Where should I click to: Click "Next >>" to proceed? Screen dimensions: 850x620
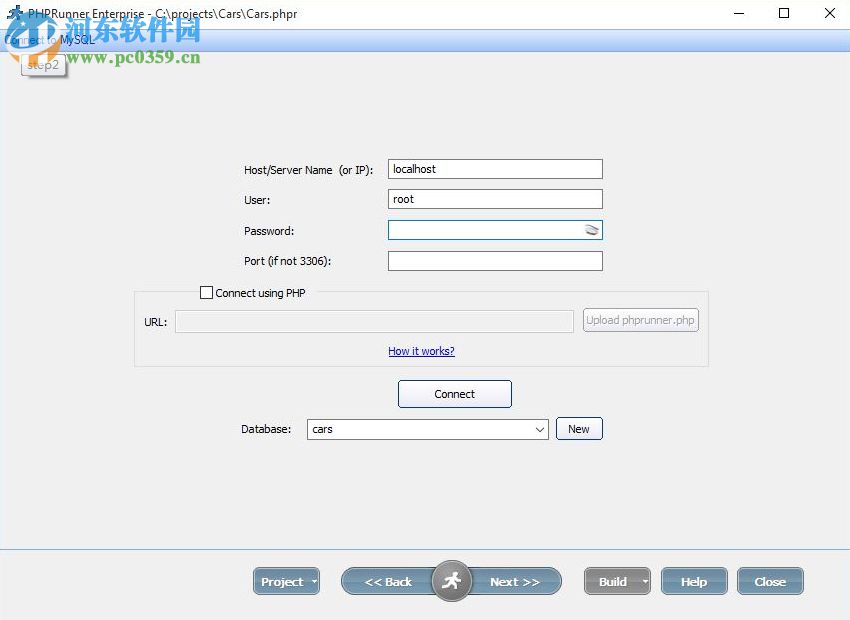515,581
